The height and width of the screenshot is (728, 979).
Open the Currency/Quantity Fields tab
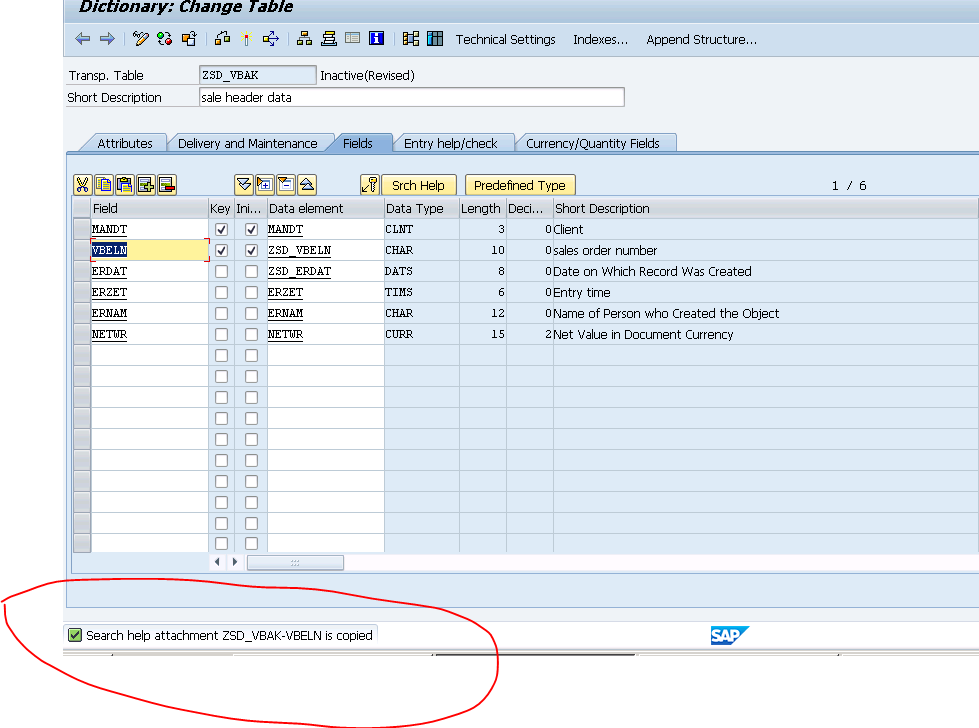coord(596,142)
